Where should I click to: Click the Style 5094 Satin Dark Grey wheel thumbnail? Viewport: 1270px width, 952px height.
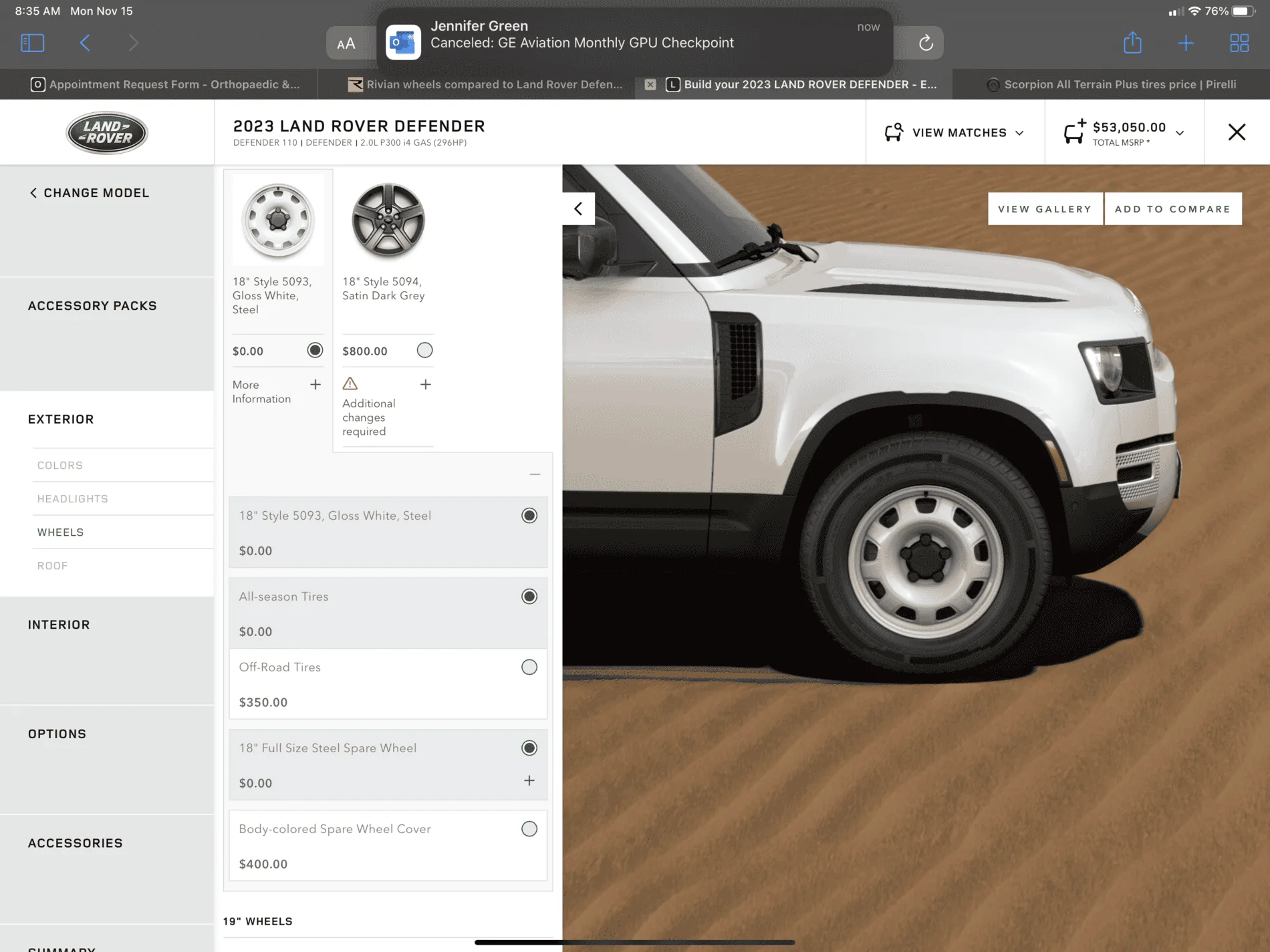[x=388, y=220]
